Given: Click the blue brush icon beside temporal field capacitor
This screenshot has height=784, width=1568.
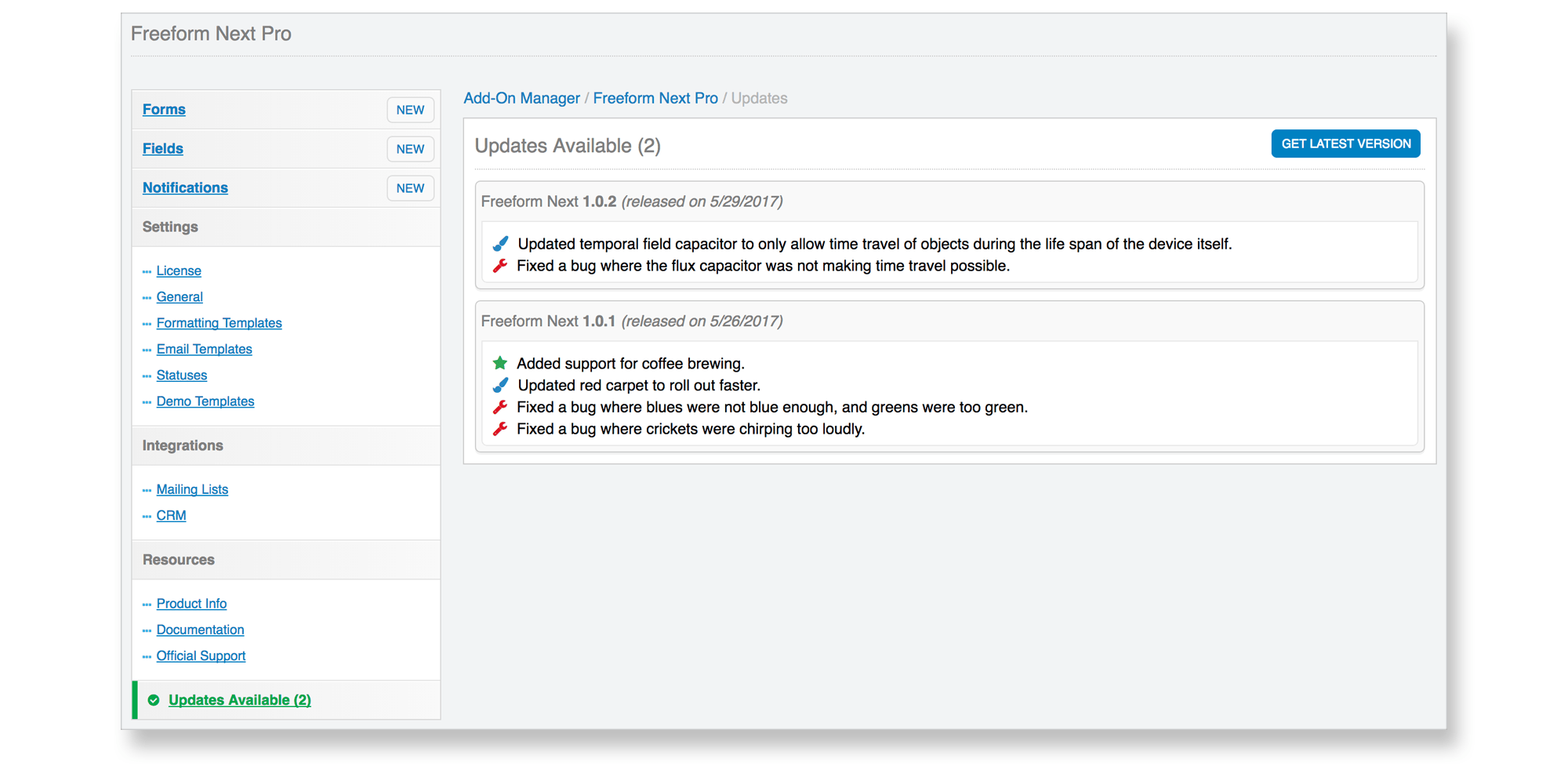Looking at the screenshot, I should point(500,244).
